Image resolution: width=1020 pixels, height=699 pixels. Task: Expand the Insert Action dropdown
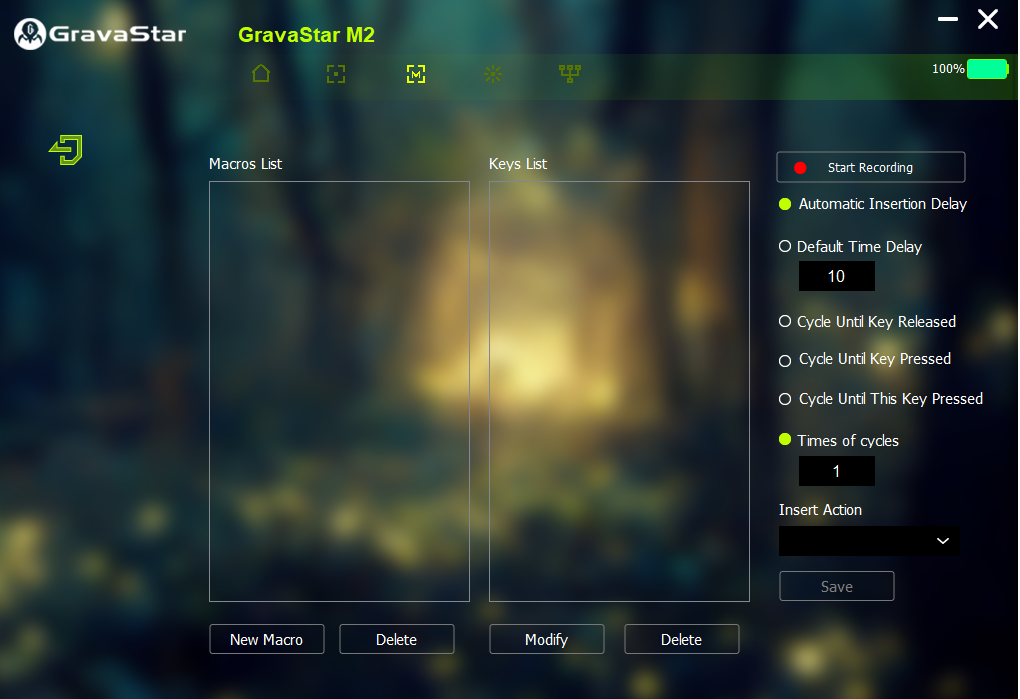point(868,541)
